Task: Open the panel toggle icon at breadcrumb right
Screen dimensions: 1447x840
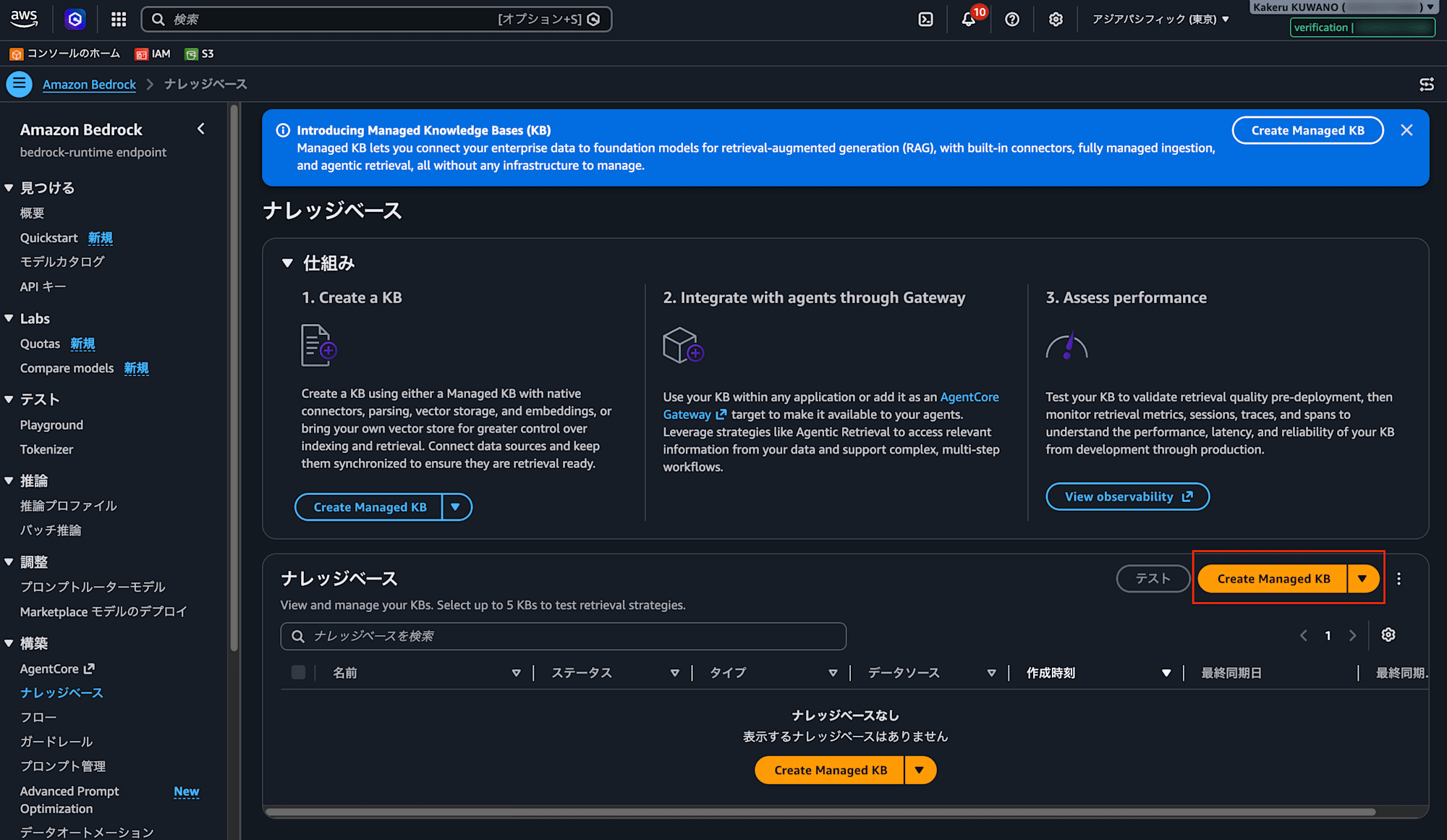Action: pos(1427,85)
